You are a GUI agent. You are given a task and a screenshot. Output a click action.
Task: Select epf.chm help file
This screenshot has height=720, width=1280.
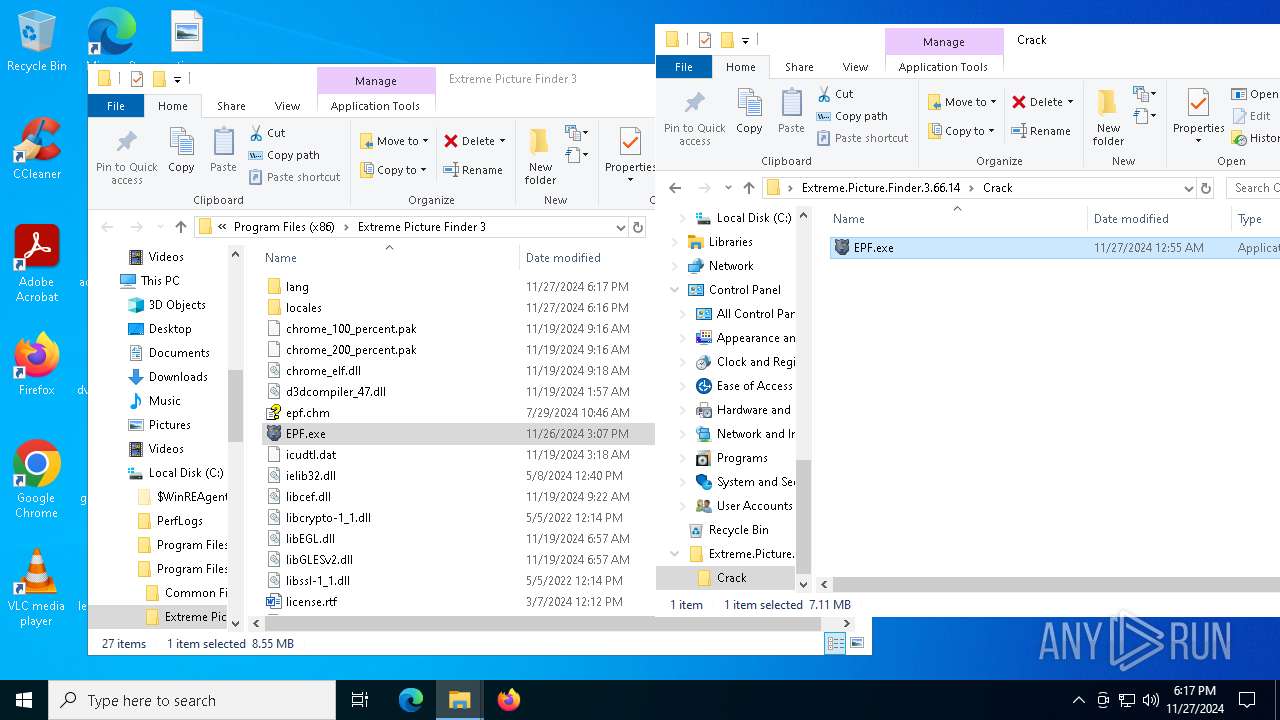pos(307,413)
